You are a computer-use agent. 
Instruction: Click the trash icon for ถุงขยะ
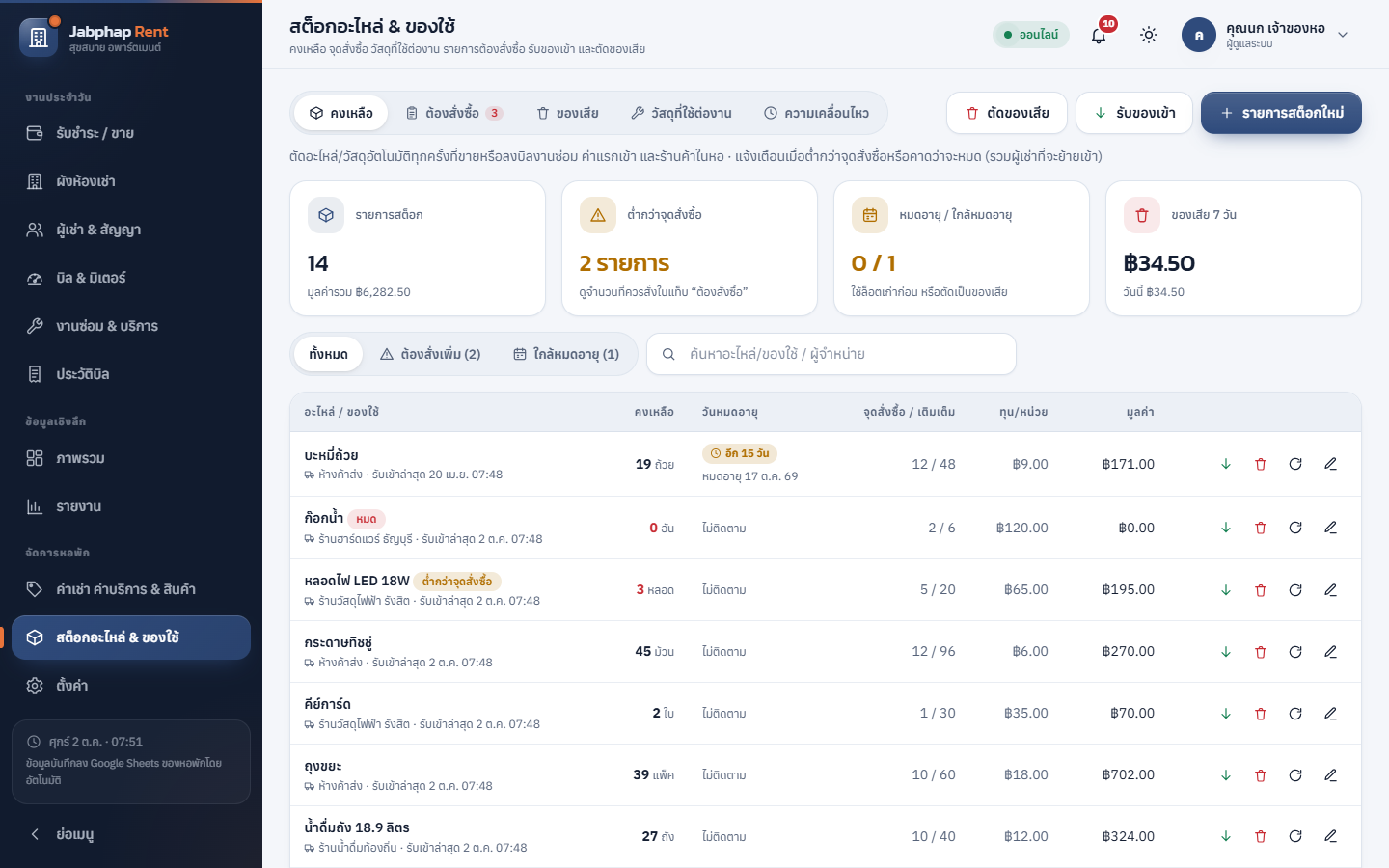point(1261,774)
